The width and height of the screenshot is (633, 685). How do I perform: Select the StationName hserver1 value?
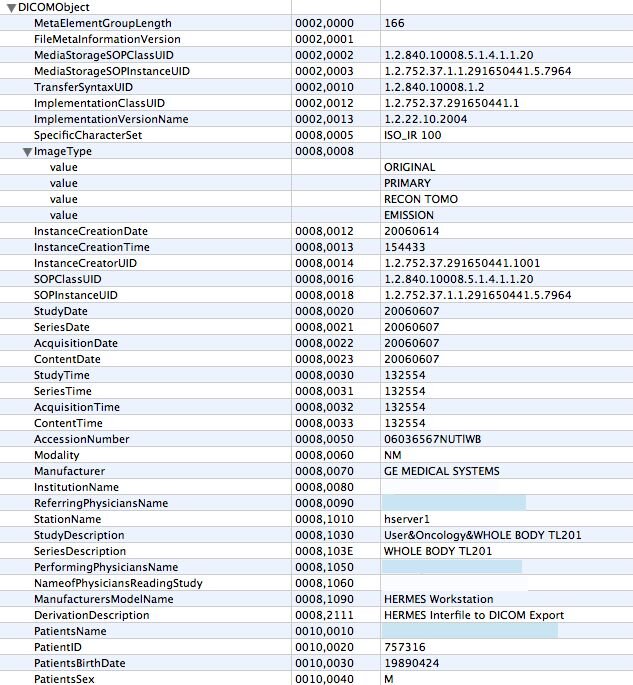coord(407,519)
